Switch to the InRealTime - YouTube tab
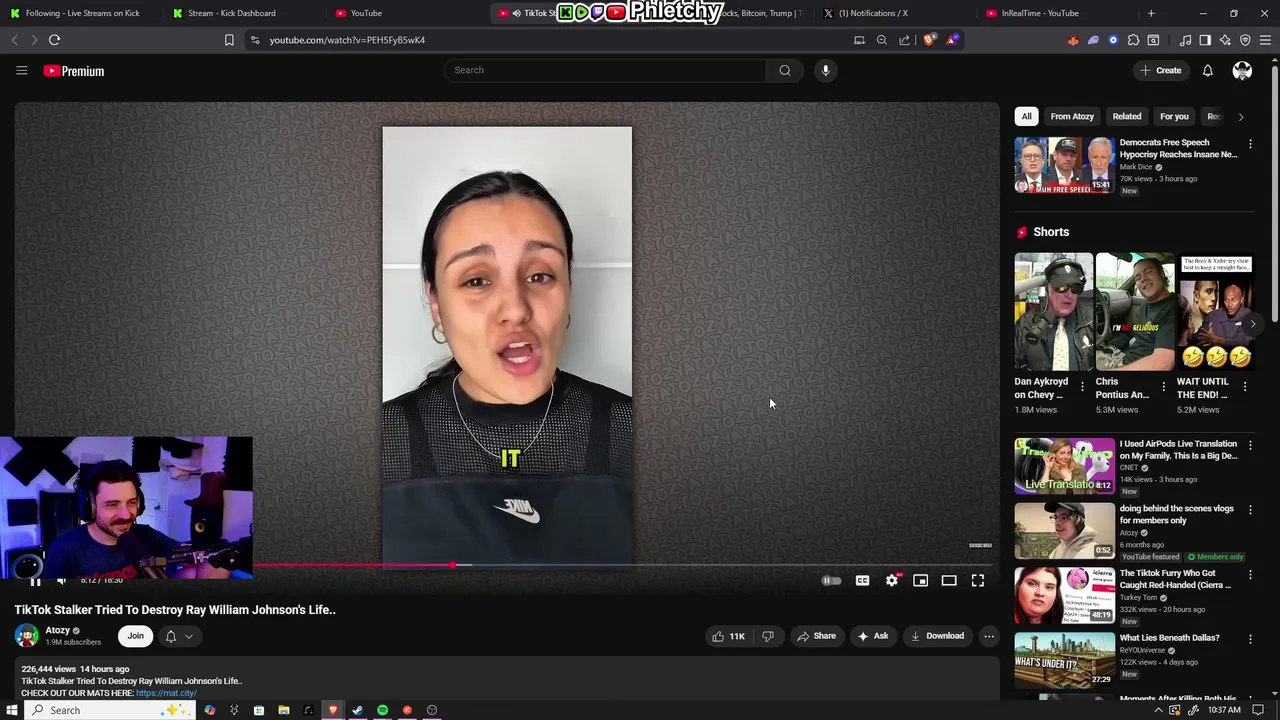 (1040, 13)
